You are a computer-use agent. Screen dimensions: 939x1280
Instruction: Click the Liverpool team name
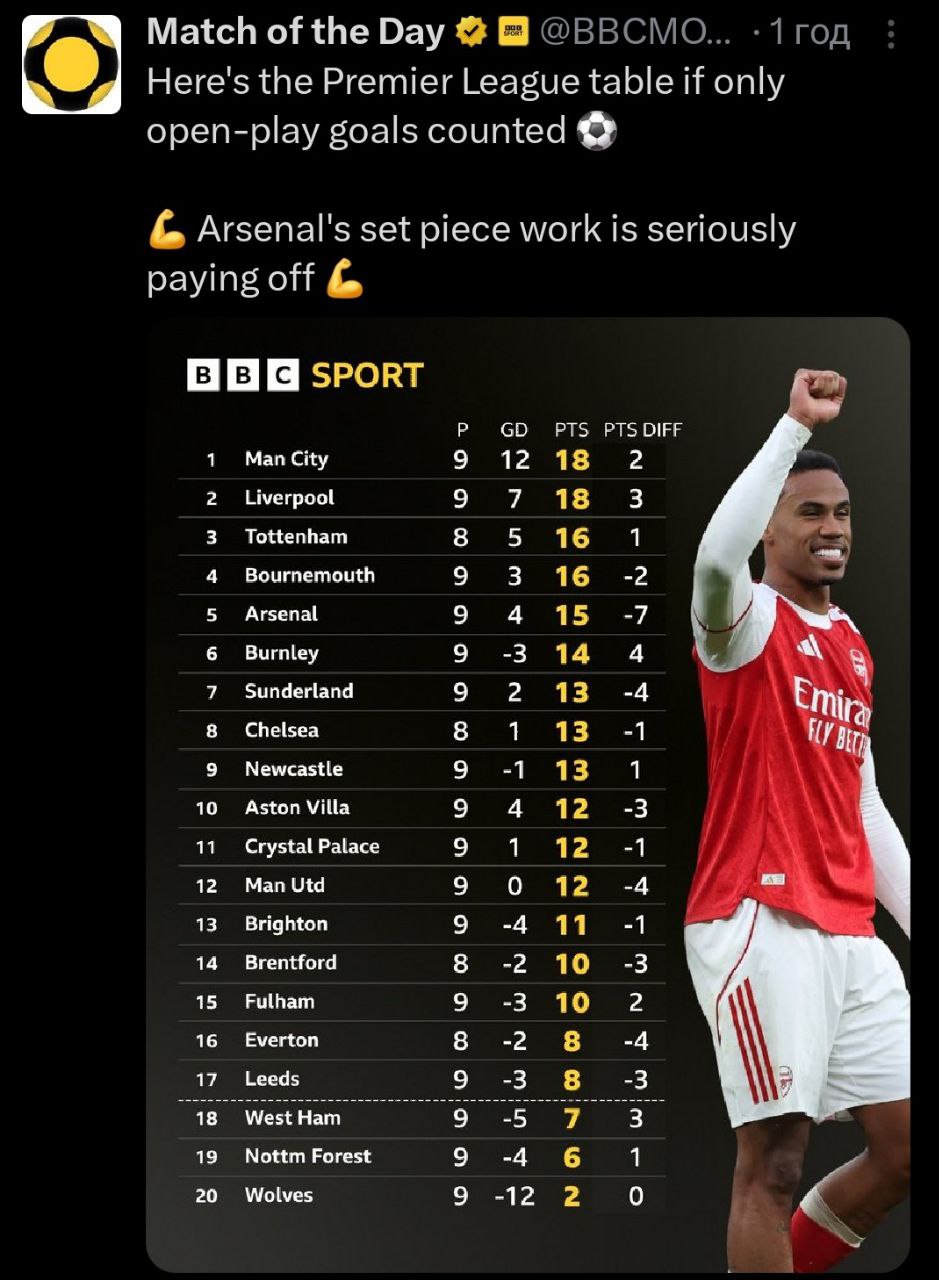[289, 498]
